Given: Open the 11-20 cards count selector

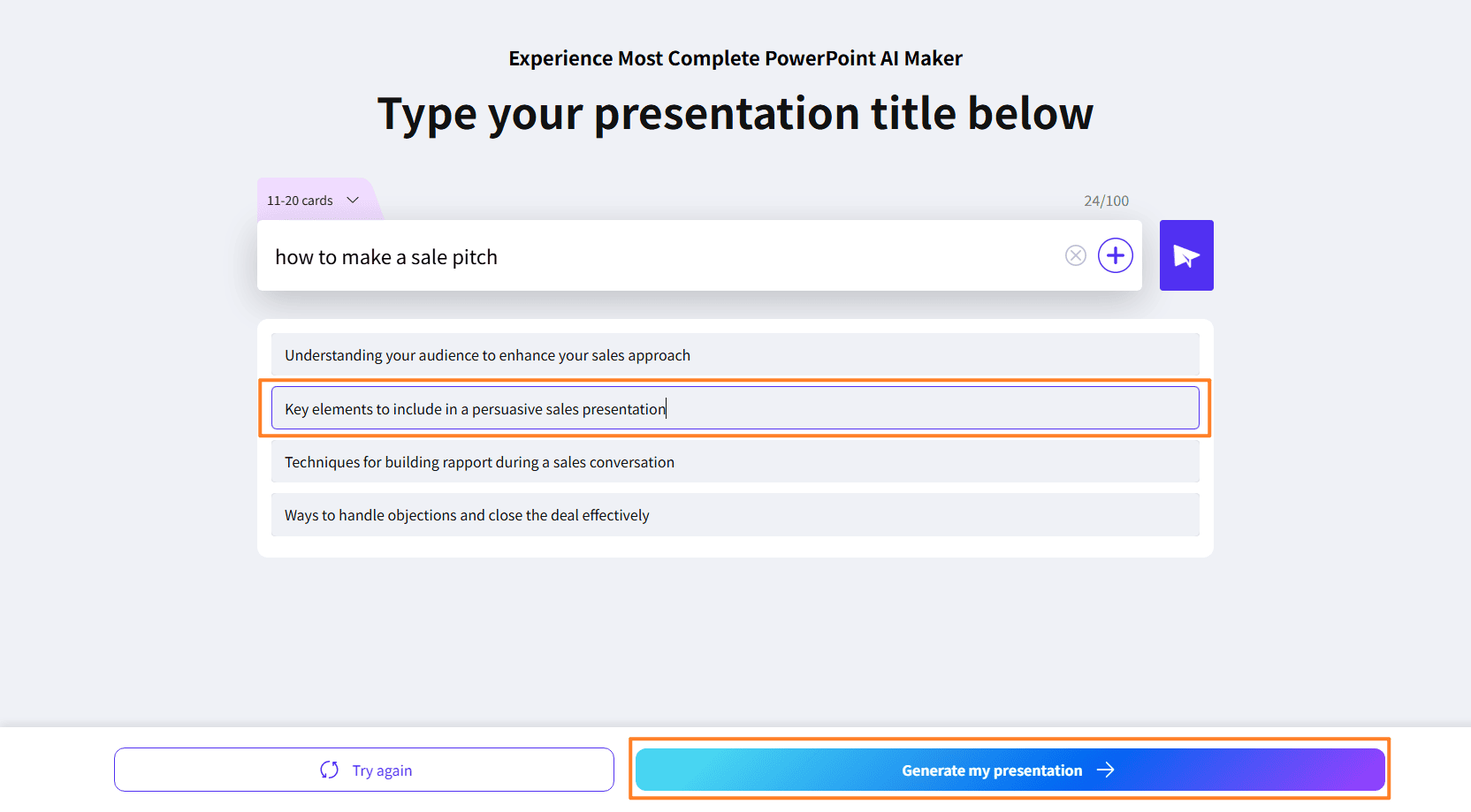Looking at the screenshot, I should 301,201.
